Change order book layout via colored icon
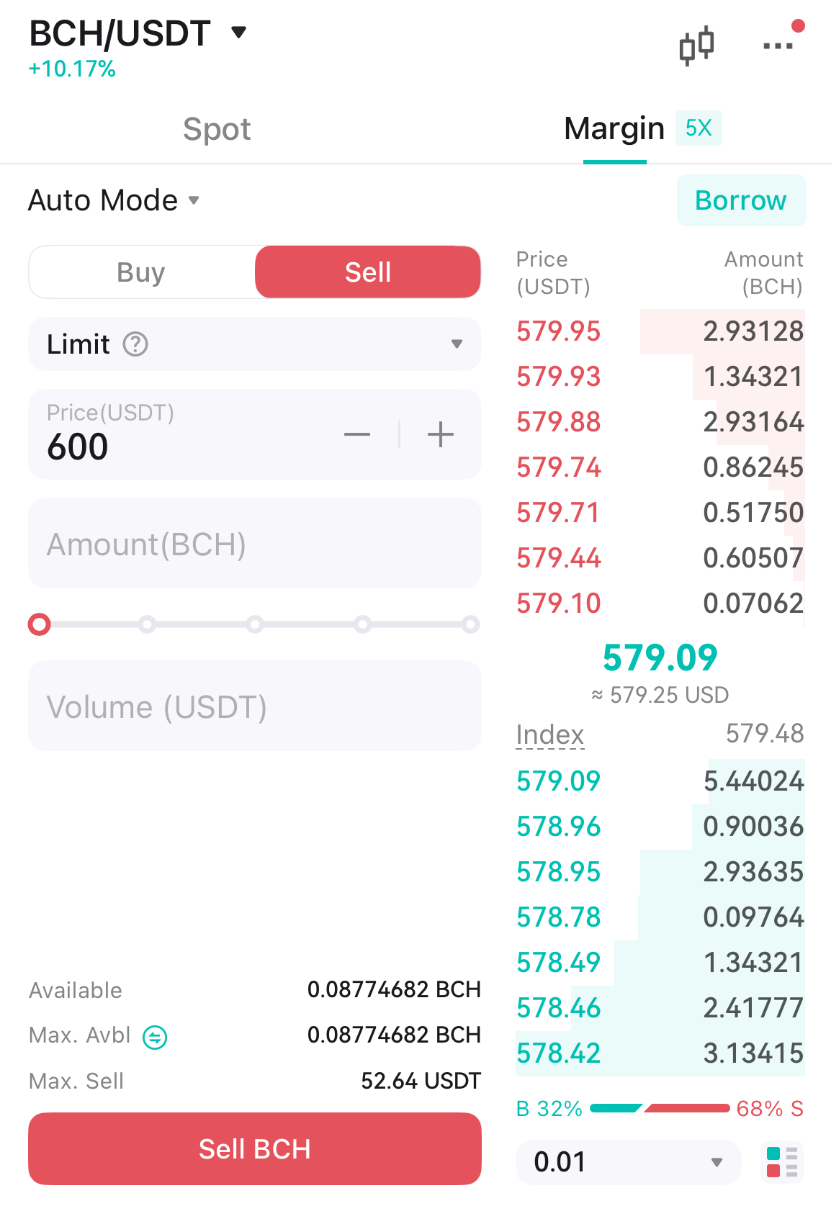This screenshot has width=832, height=1216. [x=782, y=1162]
